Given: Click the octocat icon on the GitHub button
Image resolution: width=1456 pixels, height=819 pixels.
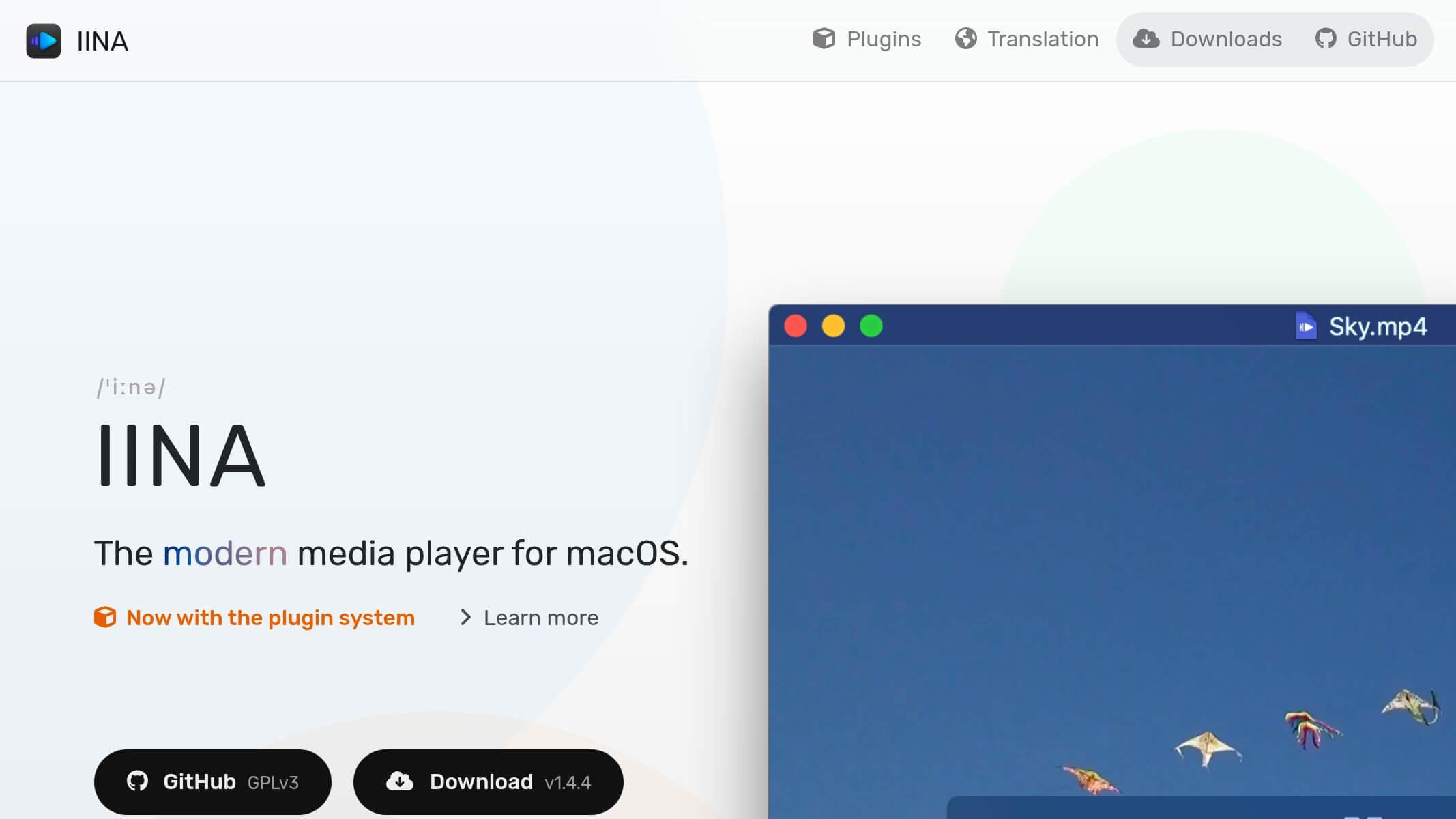Looking at the screenshot, I should pos(138,781).
